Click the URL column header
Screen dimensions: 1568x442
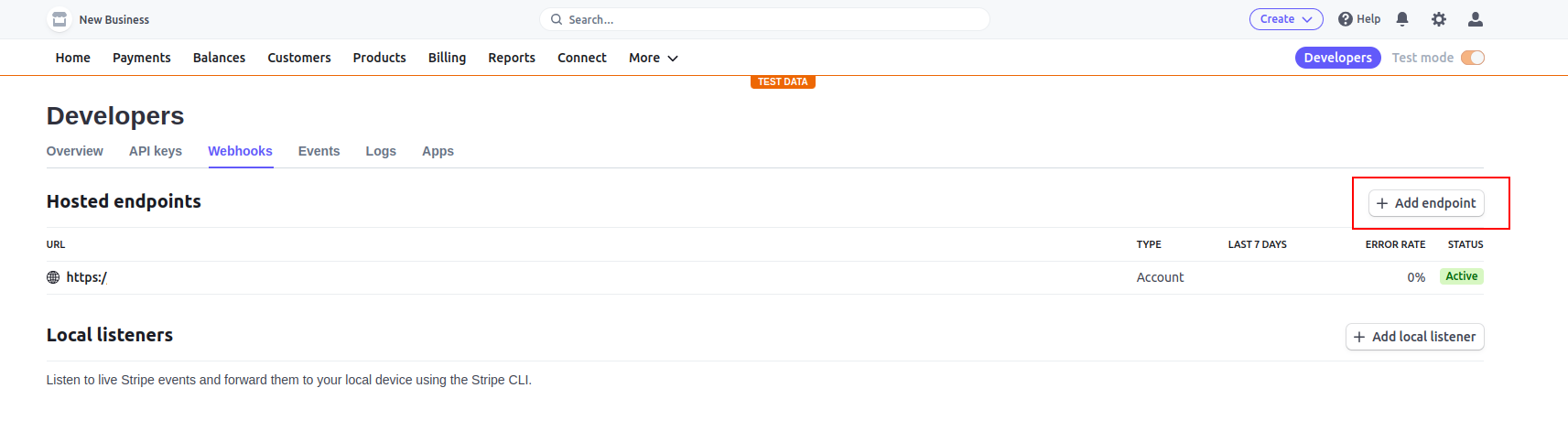56,244
